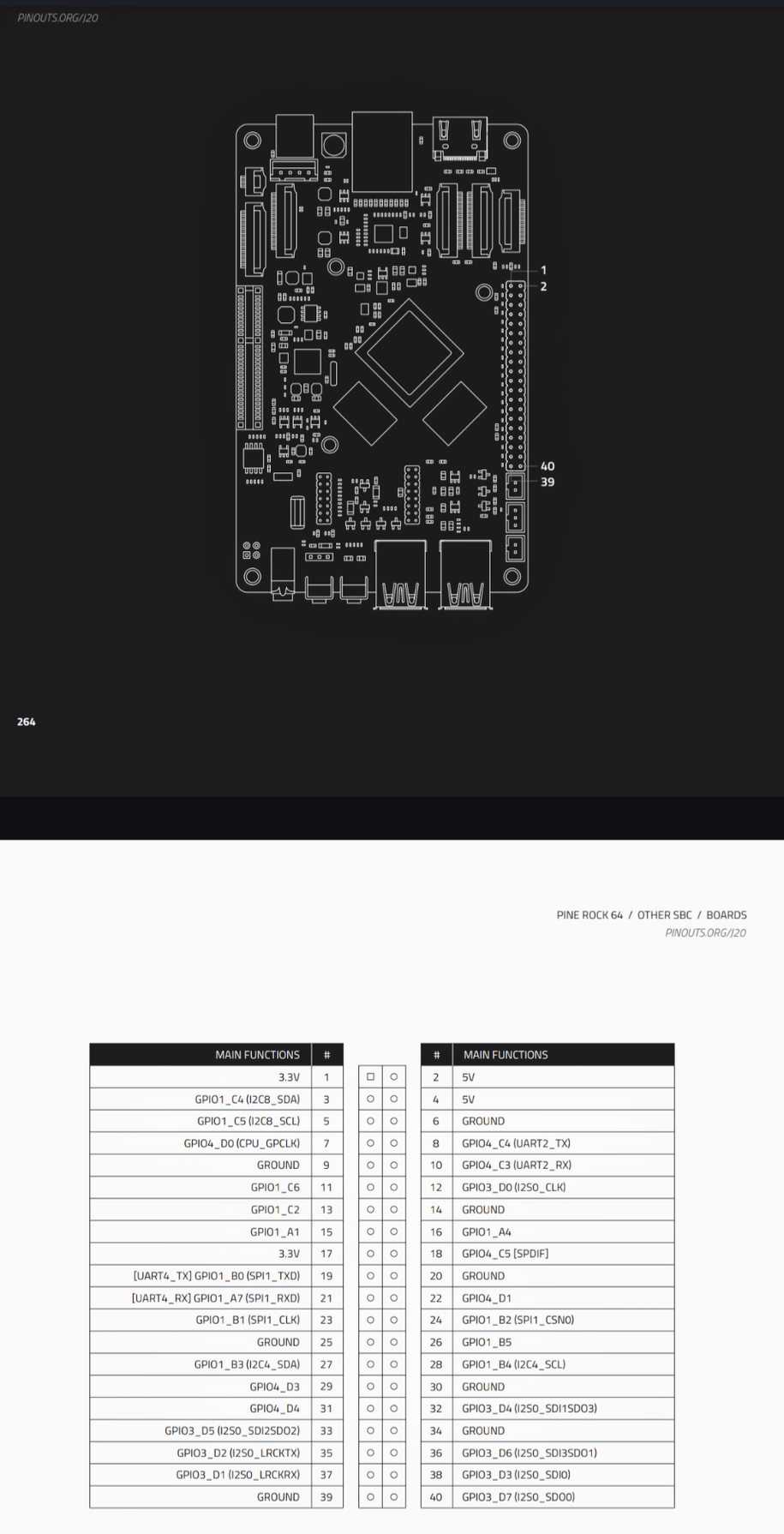Click the left MAIN FUNCTIONS column header
The image size is (784, 1534).
click(257, 1055)
